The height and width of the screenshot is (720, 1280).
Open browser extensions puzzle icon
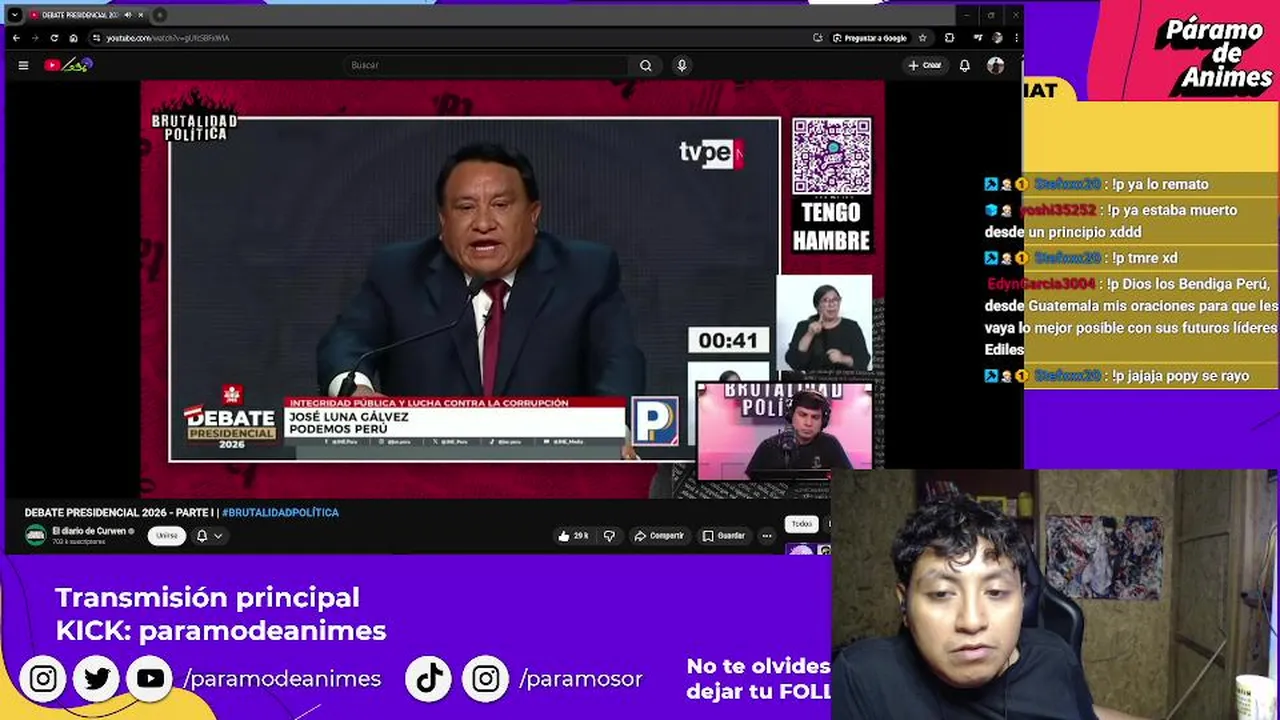(949, 38)
